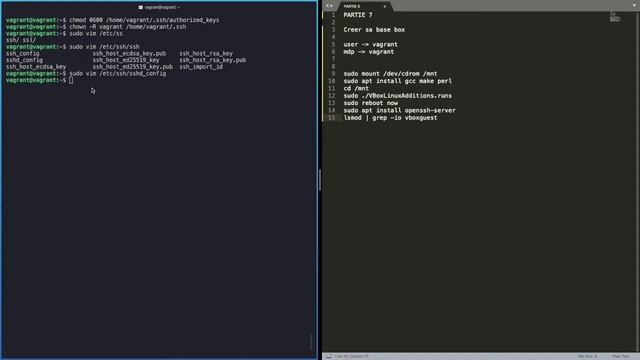The width and height of the screenshot is (640, 360).
Task: Click 'sudo mount /dev/cdrom /mnt' line
Action: pos(390,74)
